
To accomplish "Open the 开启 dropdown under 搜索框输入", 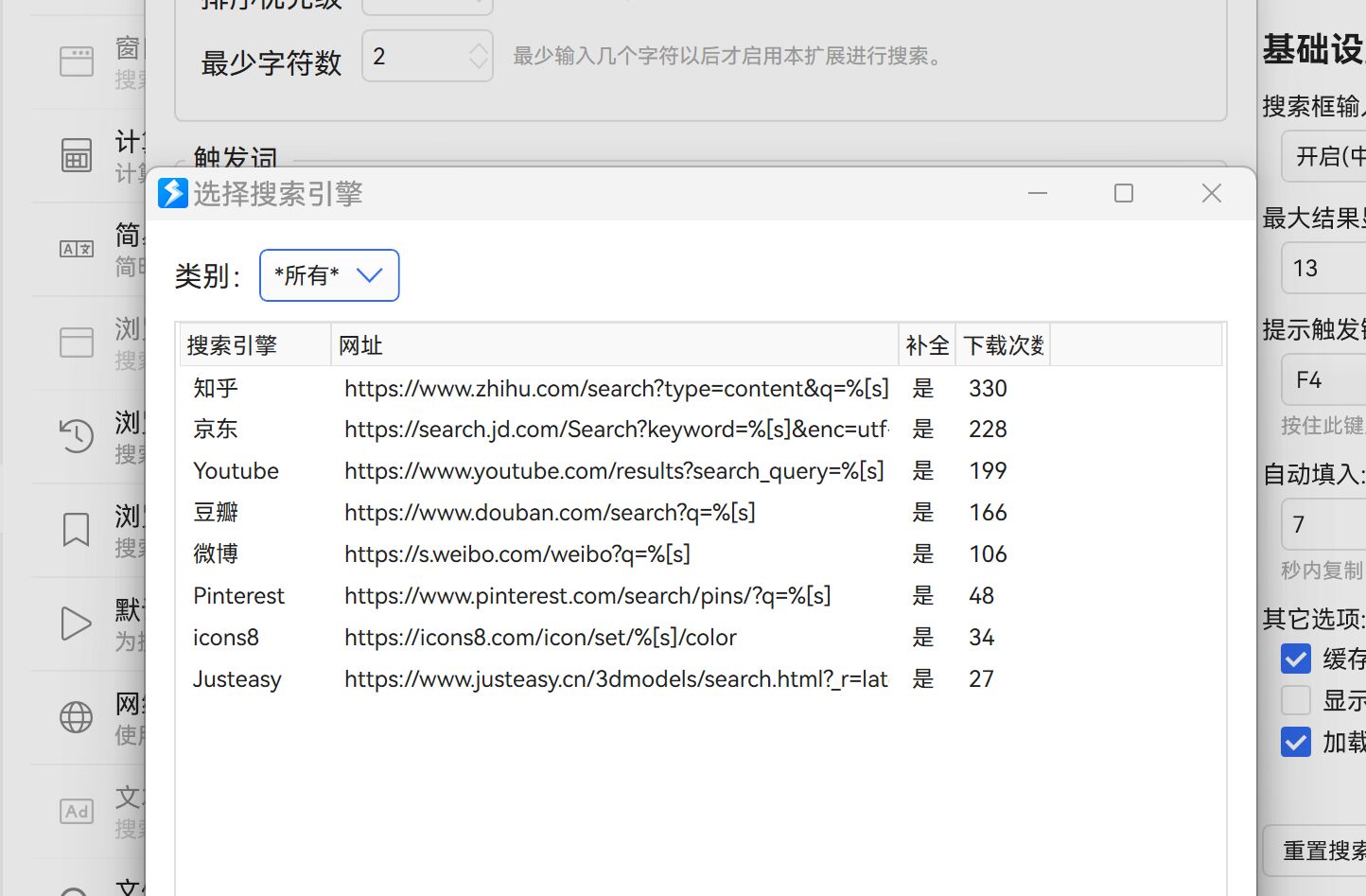I will point(1324,156).
